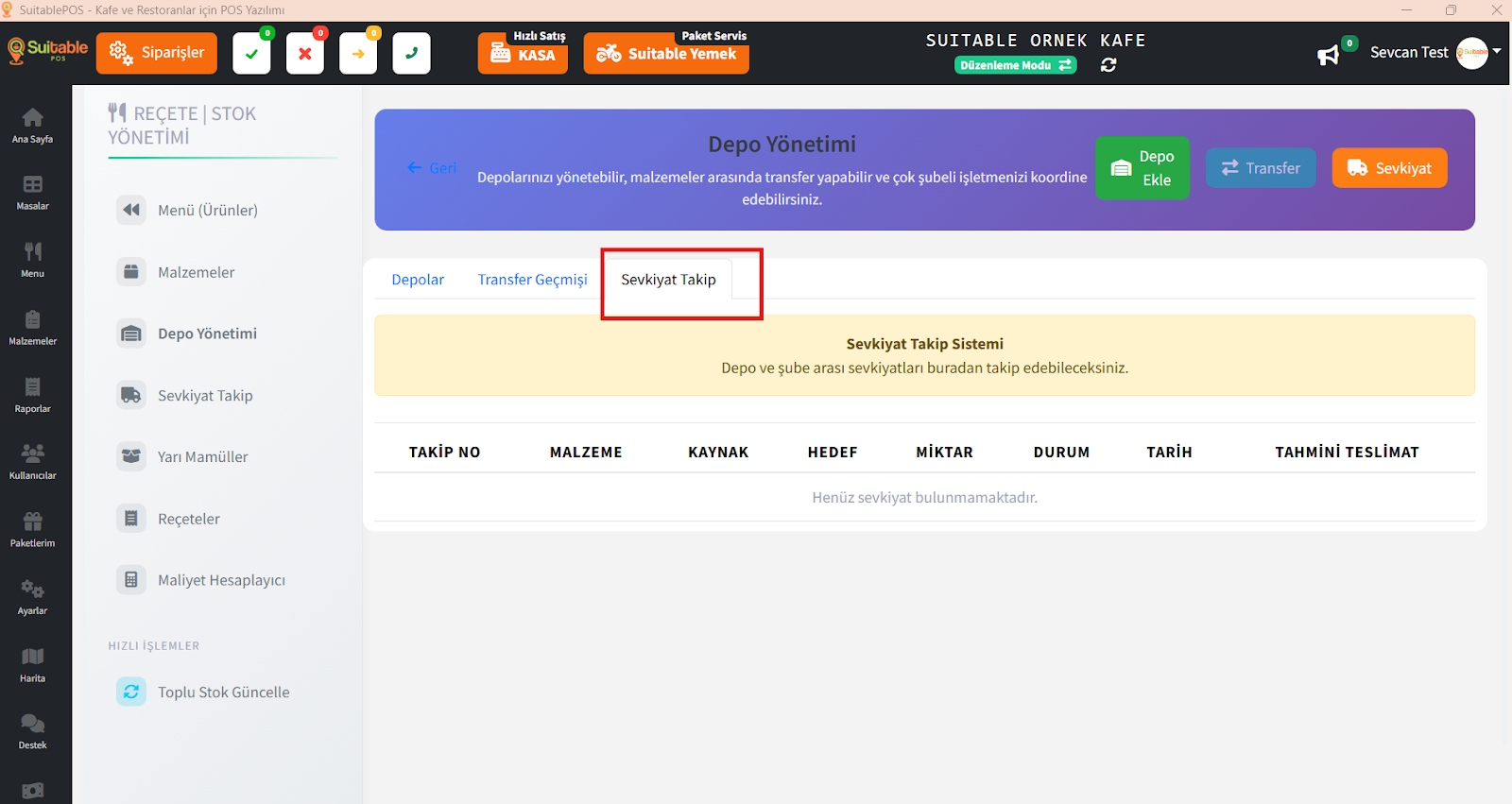Click the yellow arrow orders button
This screenshot has width=1512, height=804.
pyautogui.click(x=358, y=53)
